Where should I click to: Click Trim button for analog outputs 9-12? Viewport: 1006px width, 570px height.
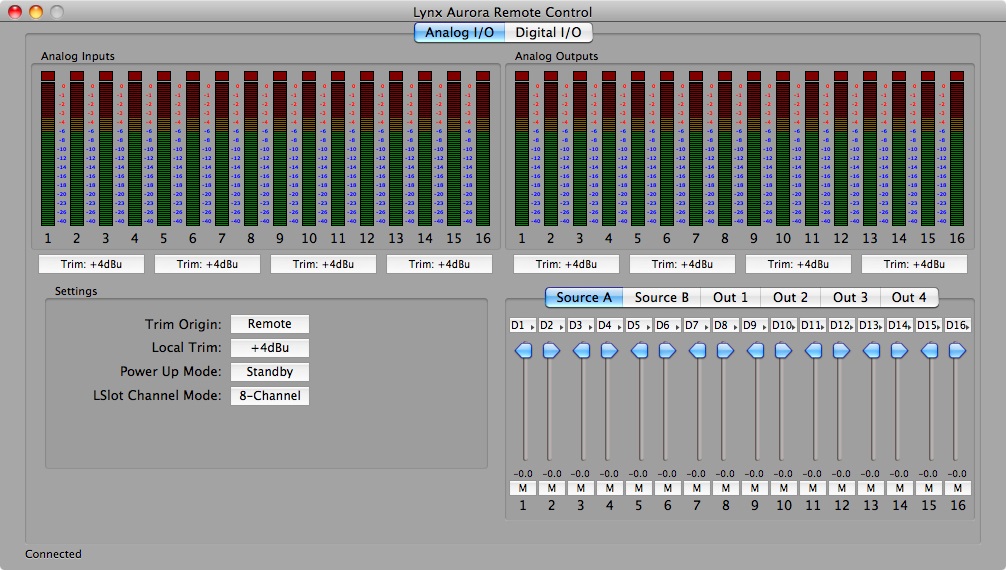(x=798, y=264)
